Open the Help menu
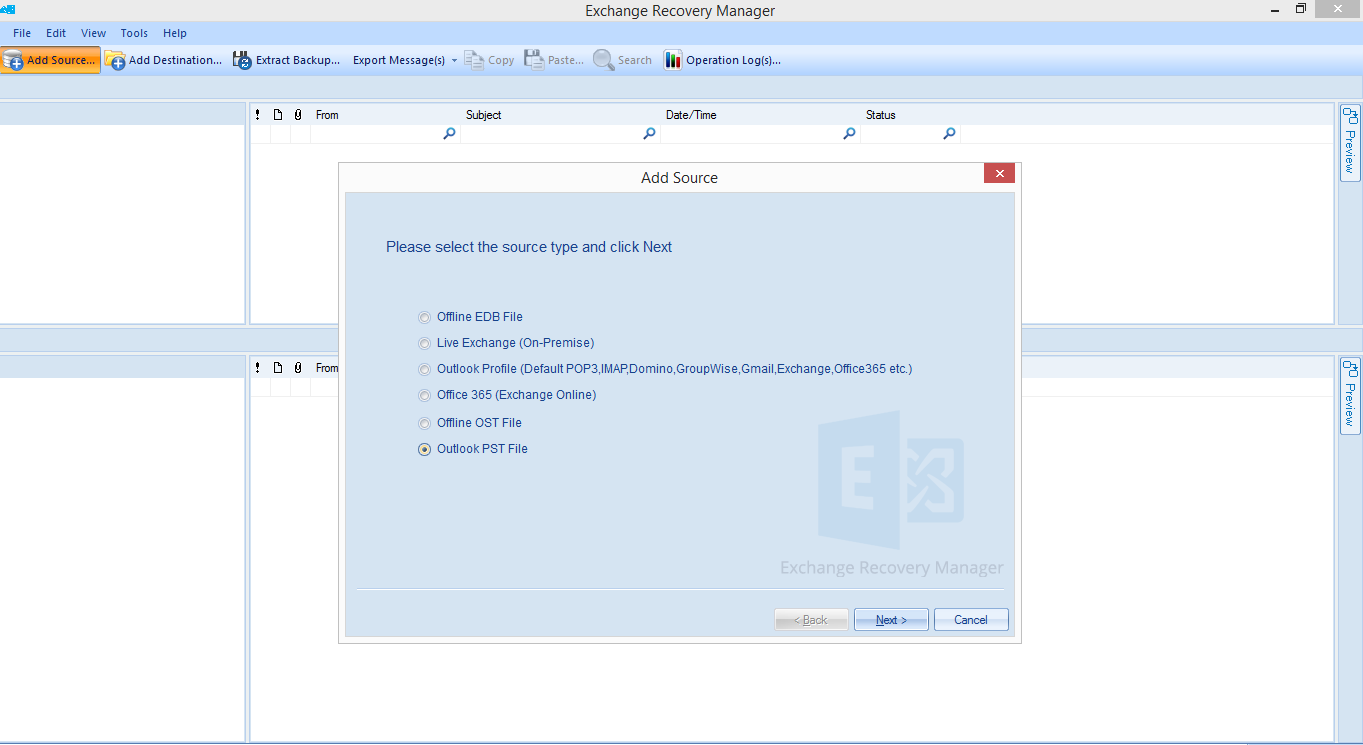The width and height of the screenshot is (1363, 745). pos(175,33)
